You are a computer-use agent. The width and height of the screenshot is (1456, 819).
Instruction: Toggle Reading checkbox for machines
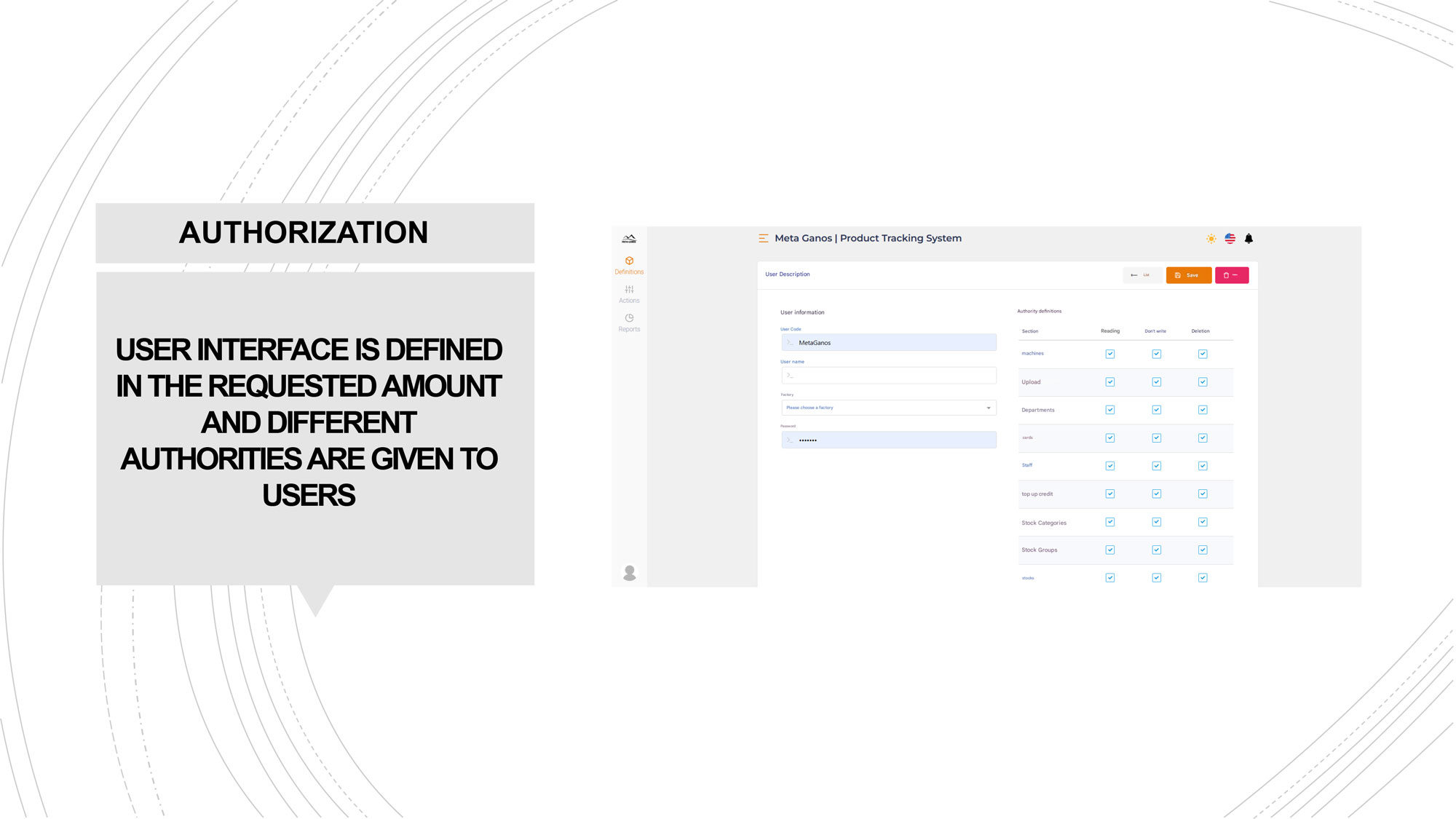(1110, 354)
